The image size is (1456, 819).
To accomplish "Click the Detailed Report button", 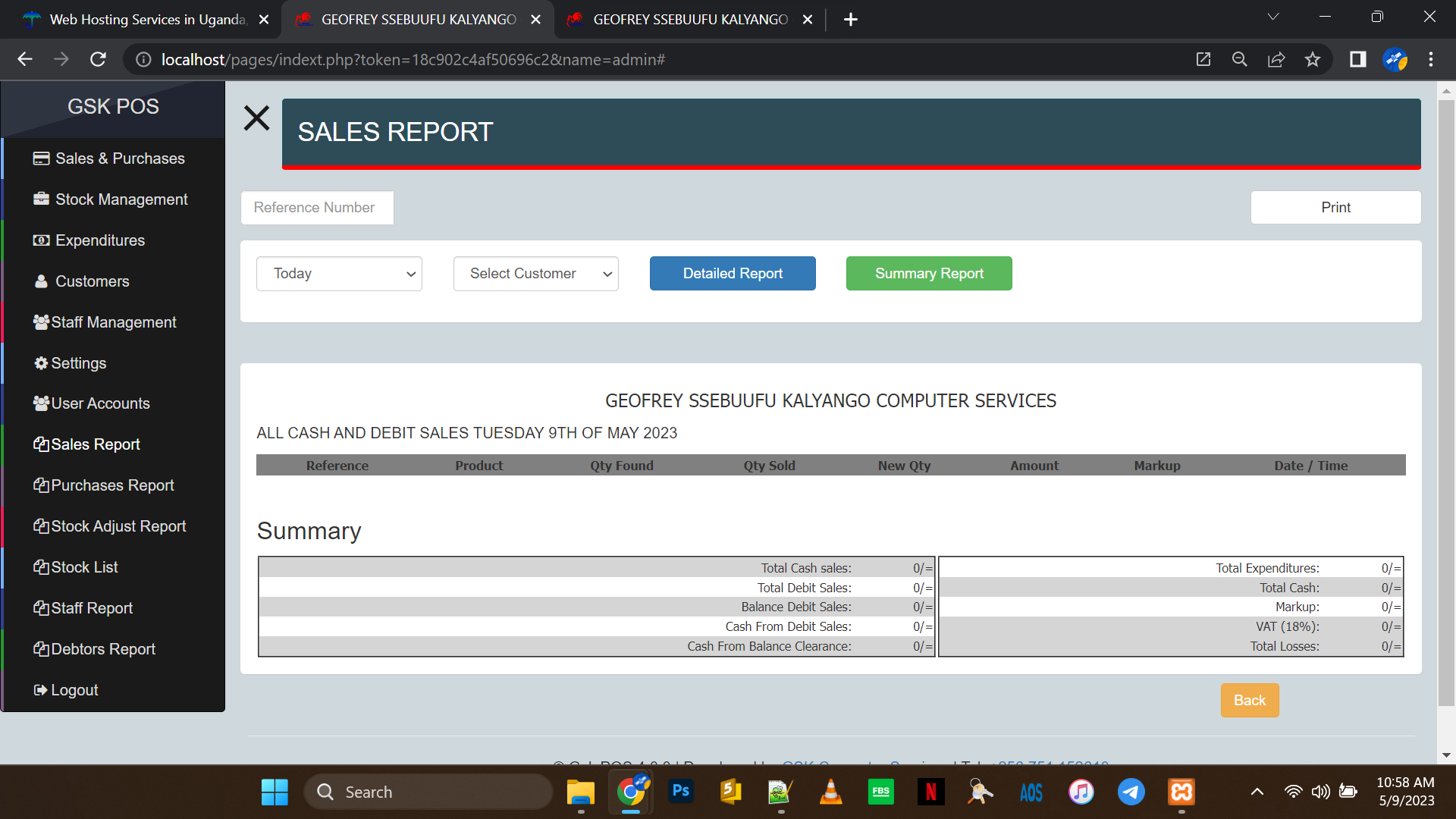I will point(732,274).
